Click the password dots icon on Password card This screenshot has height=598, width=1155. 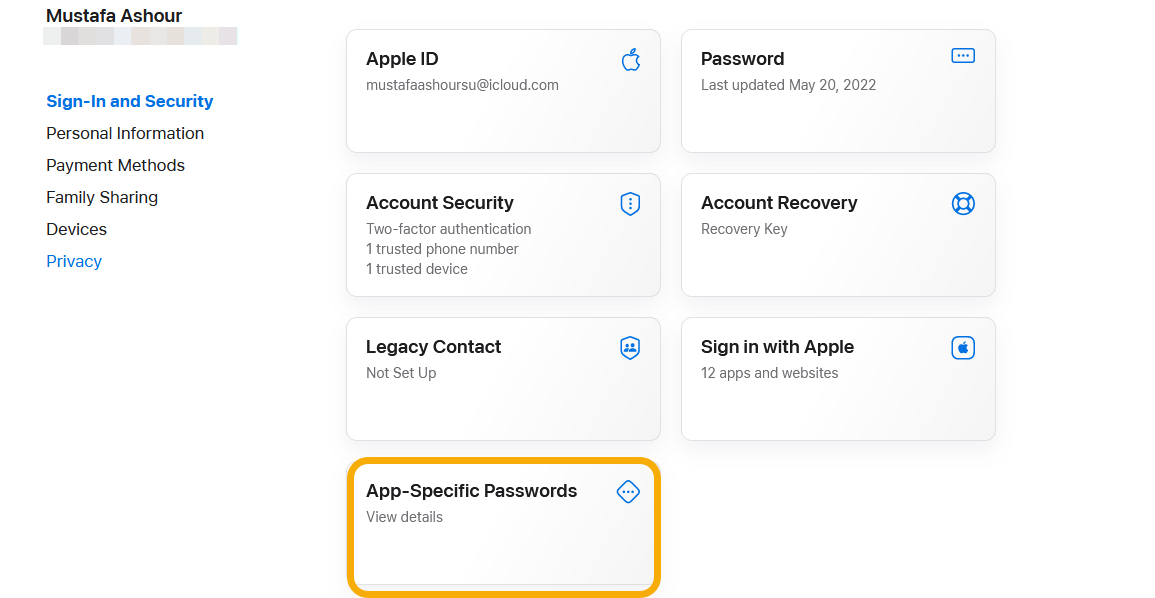[x=962, y=55]
